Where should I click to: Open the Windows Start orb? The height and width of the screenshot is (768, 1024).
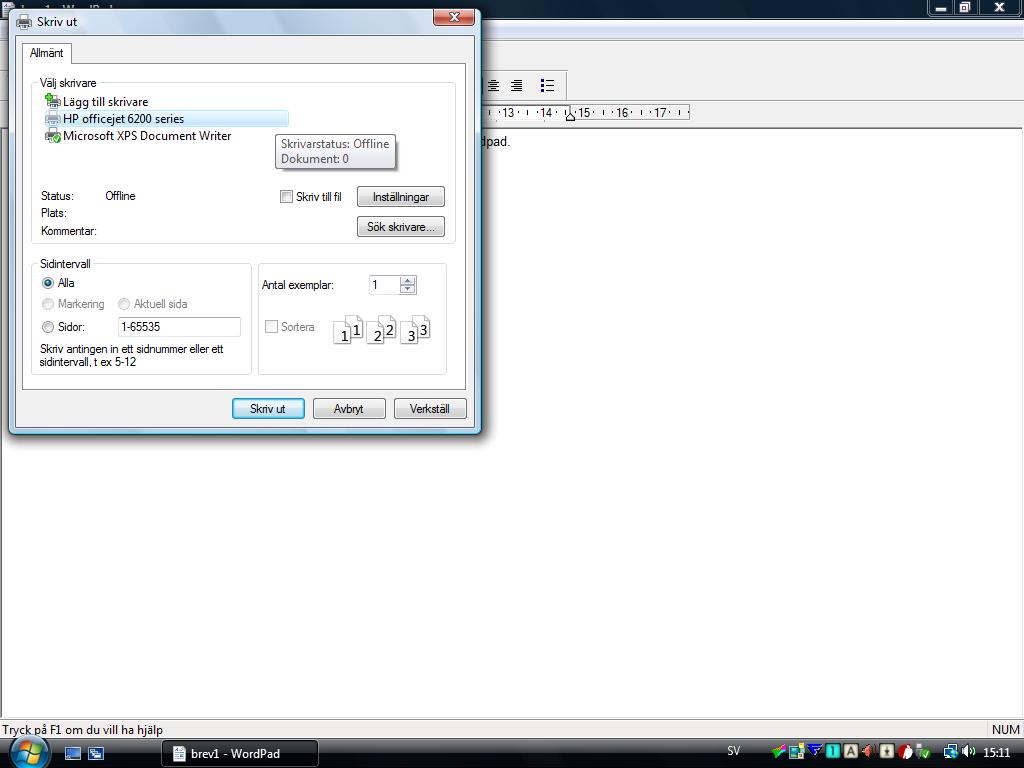tap(28, 753)
